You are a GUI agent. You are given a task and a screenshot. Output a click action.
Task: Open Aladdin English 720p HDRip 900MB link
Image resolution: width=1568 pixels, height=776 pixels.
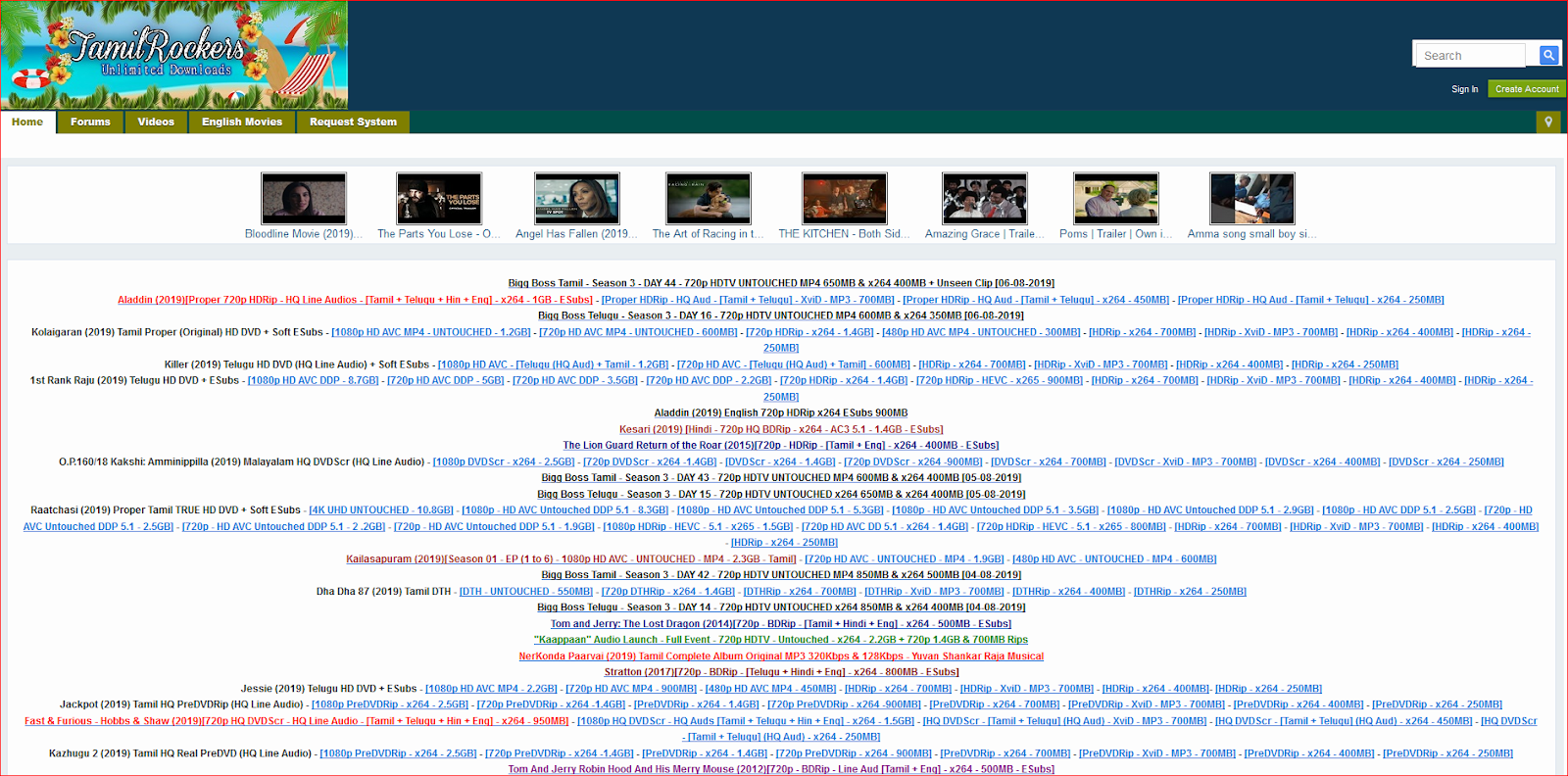781,412
